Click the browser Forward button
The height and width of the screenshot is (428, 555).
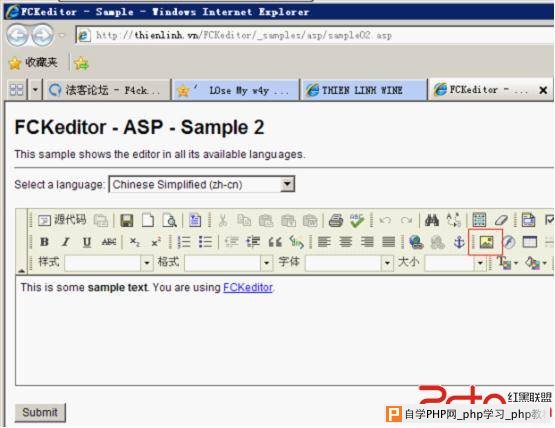tap(43, 35)
